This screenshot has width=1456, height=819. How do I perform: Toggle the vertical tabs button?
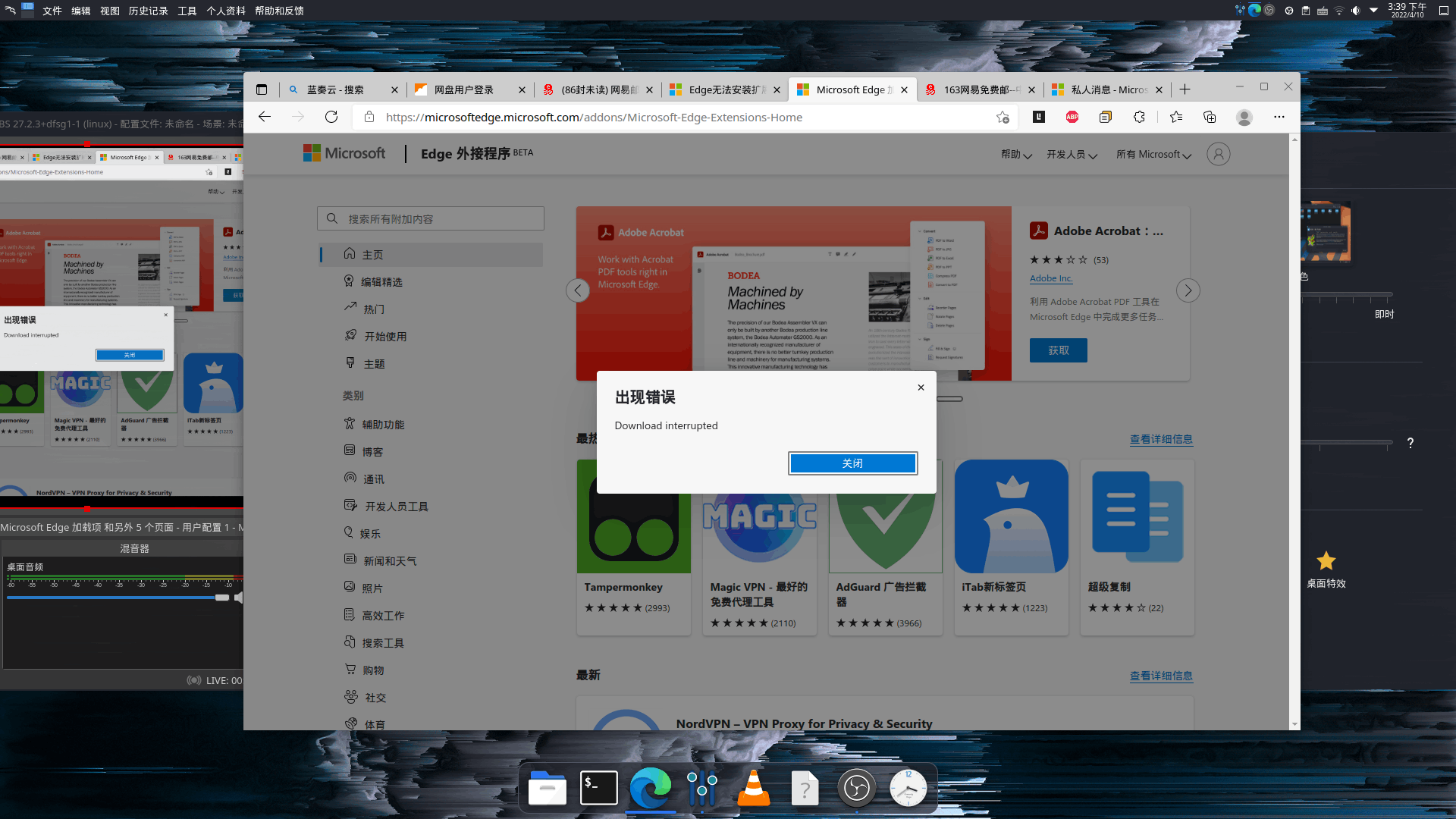pyautogui.click(x=262, y=89)
